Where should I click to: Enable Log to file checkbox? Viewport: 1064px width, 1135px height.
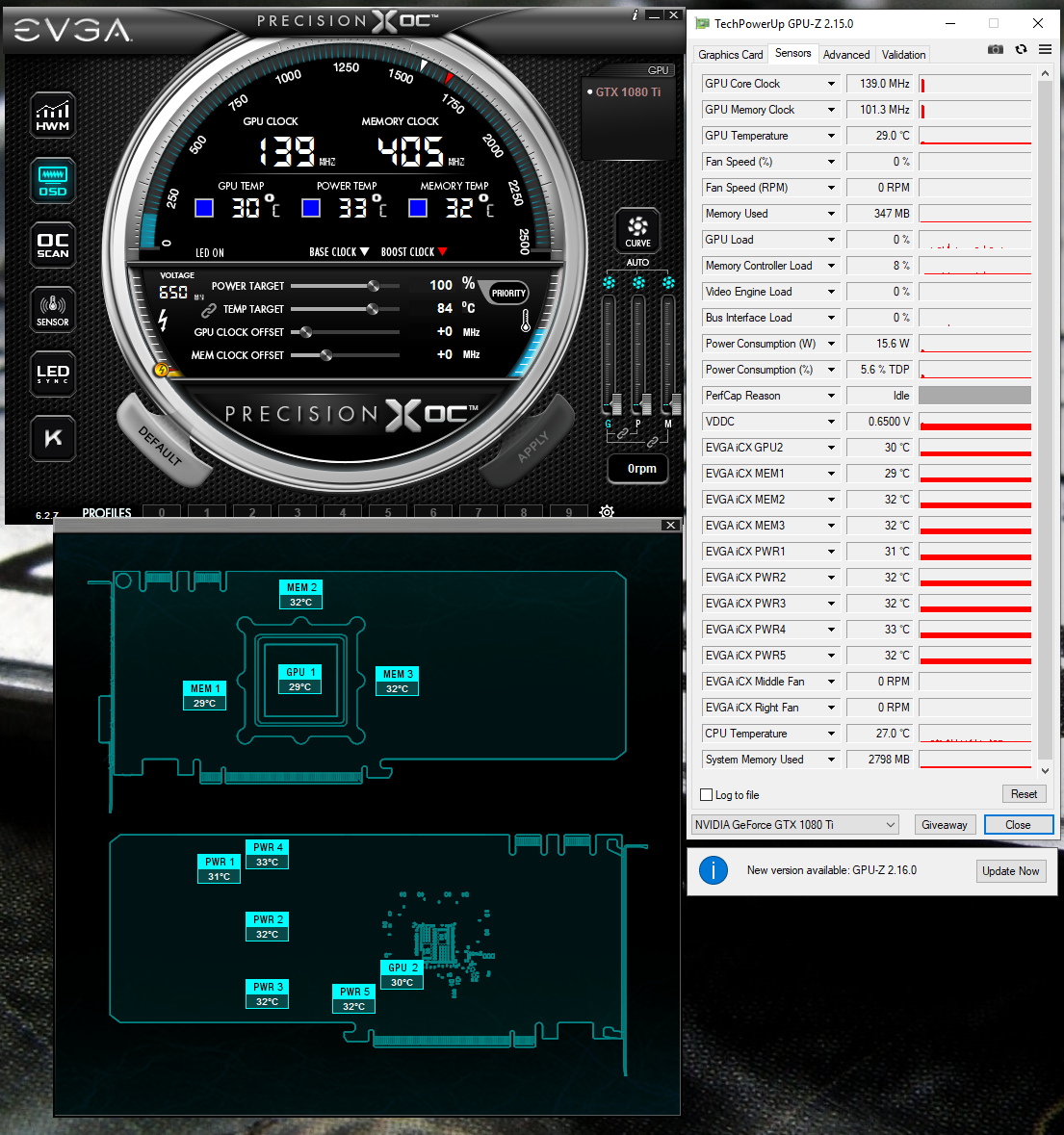pyautogui.click(x=707, y=795)
